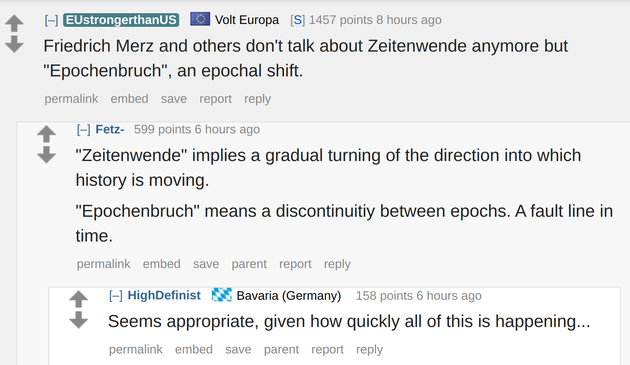Image resolution: width=630 pixels, height=365 pixels.
Task: Click the Bavaria flag flair icon
Action: 222,295
